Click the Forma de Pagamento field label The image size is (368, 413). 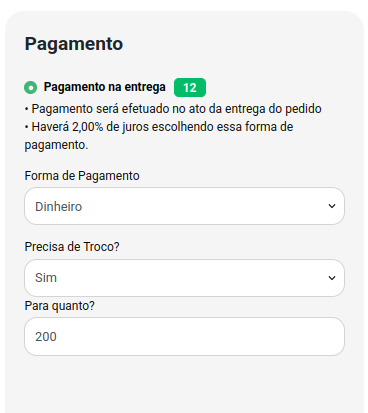pos(82,176)
